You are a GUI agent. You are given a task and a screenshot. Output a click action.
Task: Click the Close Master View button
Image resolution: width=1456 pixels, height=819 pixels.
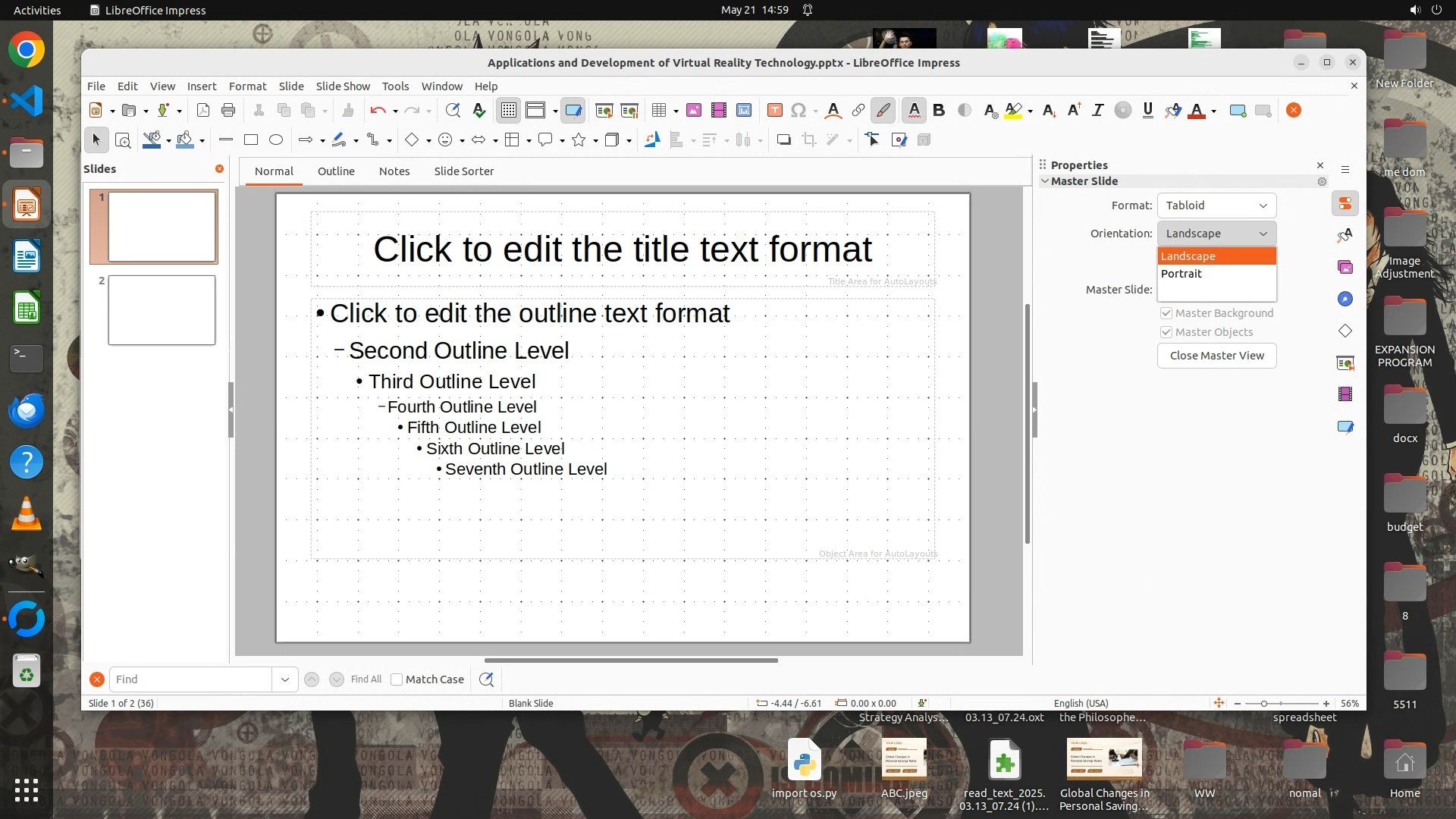(x=1216, y=356)
